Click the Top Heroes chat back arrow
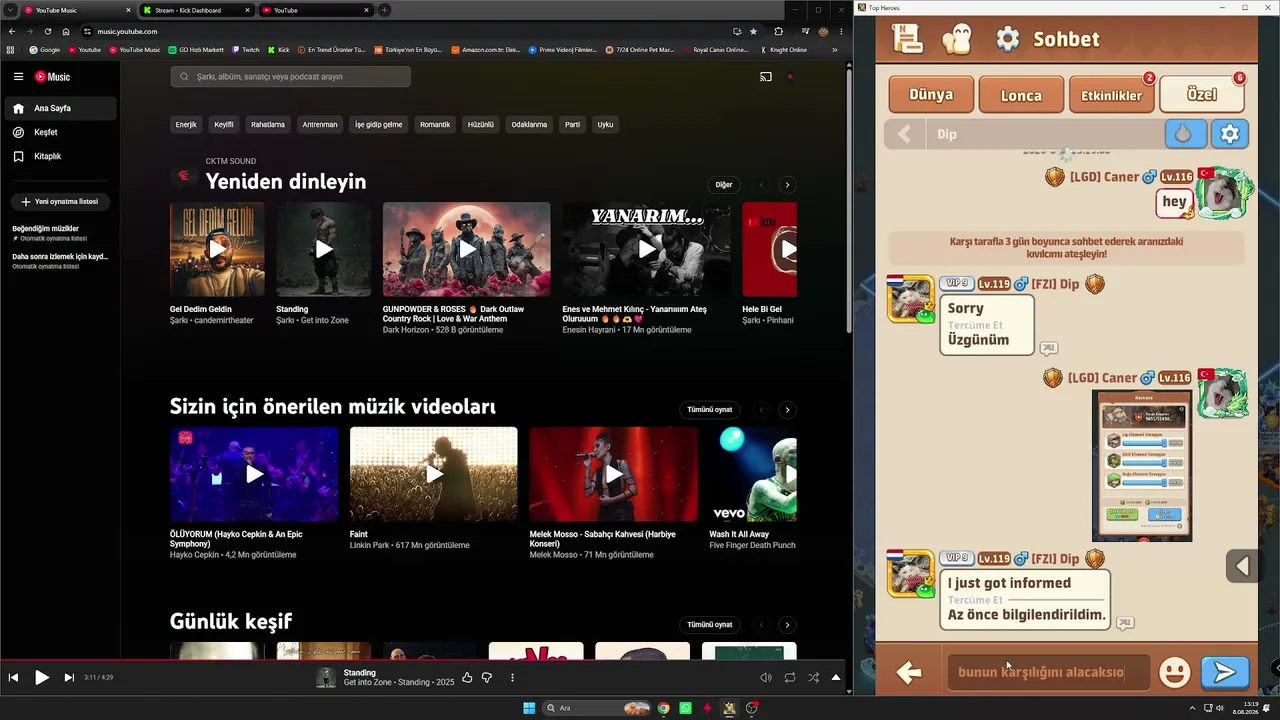 tap(909, 673)
